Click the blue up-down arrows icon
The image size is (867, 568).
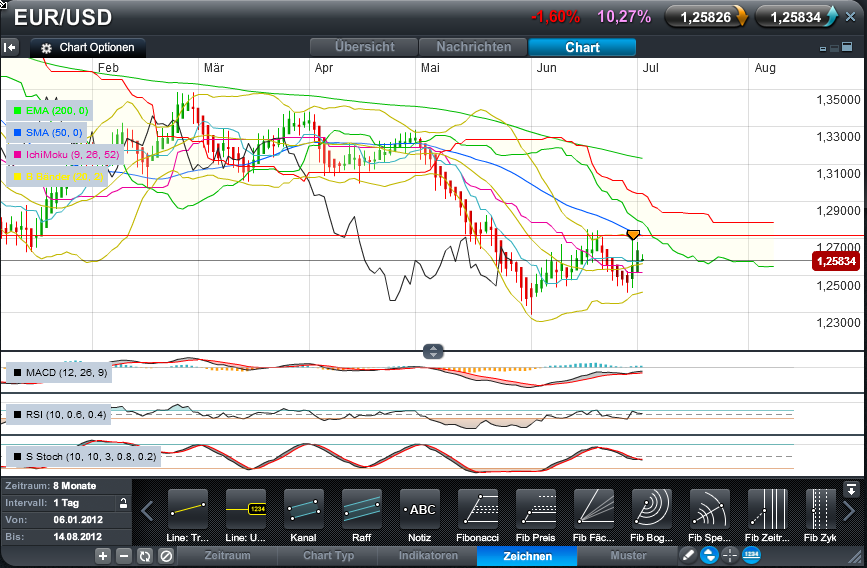point(709,555)
